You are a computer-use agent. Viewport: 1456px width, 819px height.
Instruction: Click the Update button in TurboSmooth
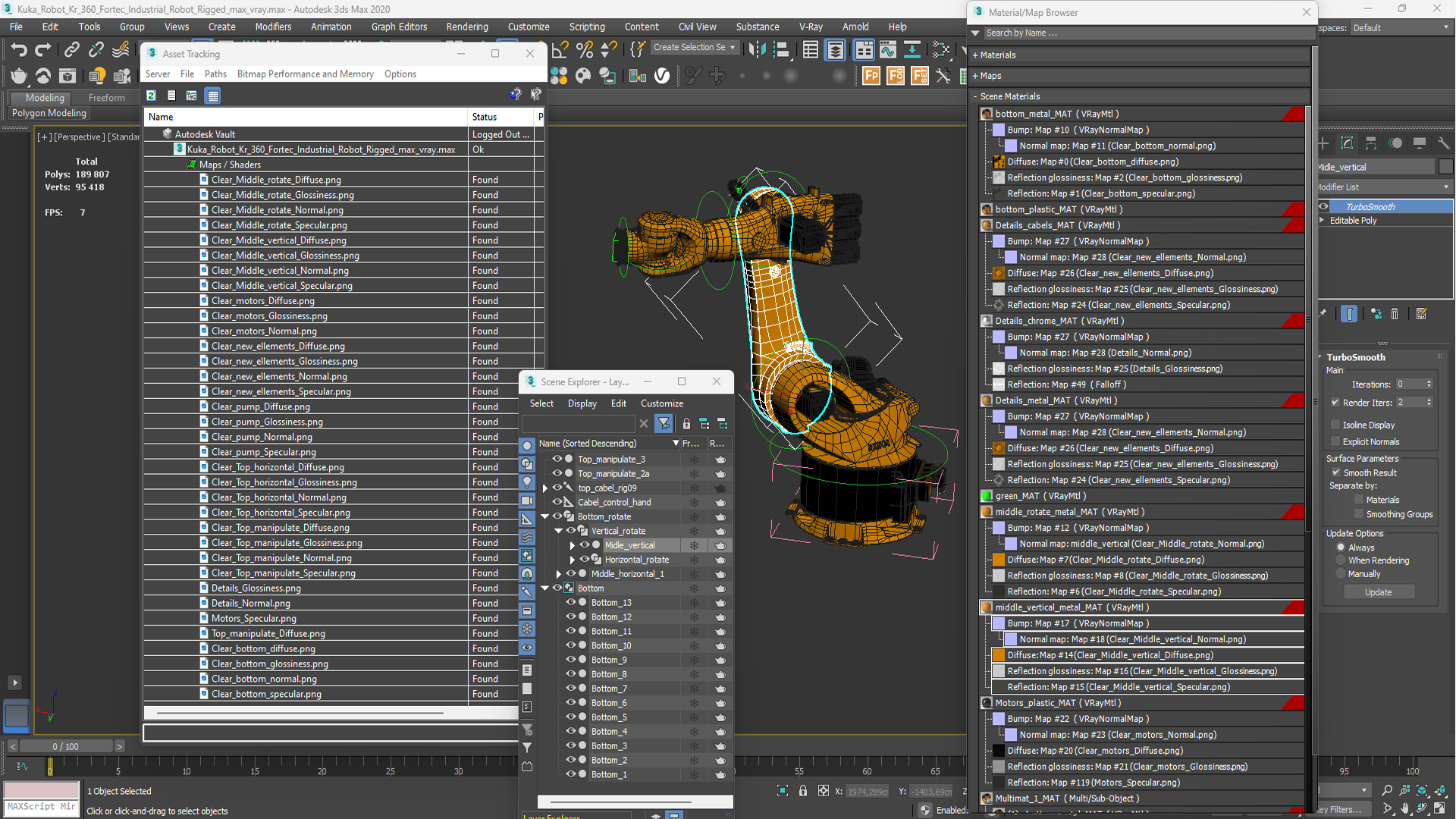1378,592
